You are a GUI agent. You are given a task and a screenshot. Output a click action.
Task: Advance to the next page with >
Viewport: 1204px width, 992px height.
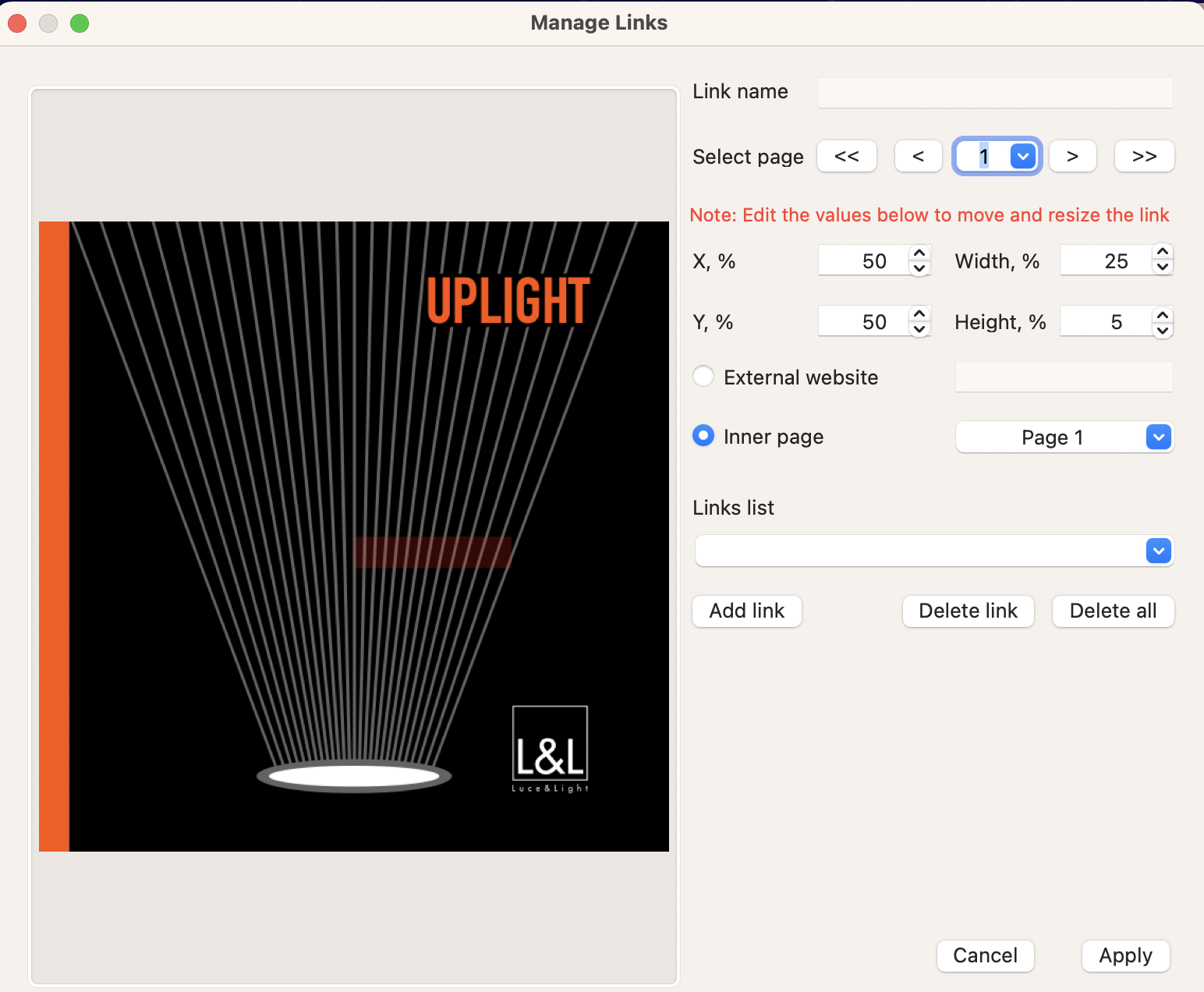point(1072,156)
